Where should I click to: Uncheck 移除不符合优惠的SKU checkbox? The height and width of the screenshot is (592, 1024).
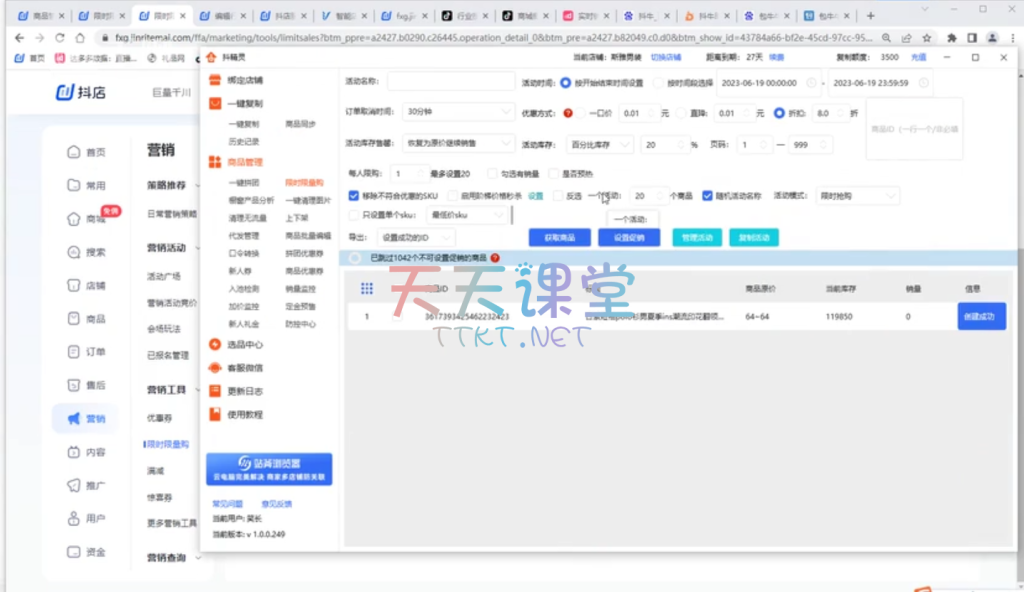coord(354,196)
